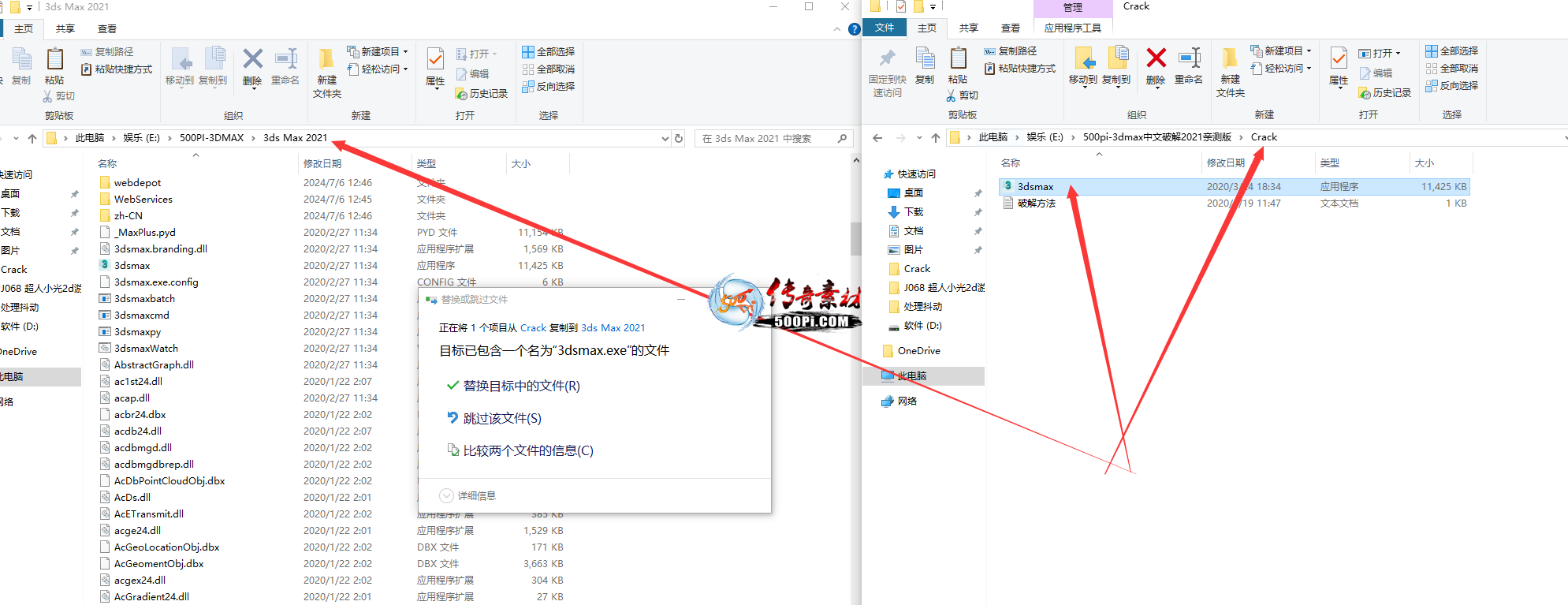Open the Open dropdown in the Crack window ribbon
This screenshot has height=605, width=1568.
click(1380, 53)
